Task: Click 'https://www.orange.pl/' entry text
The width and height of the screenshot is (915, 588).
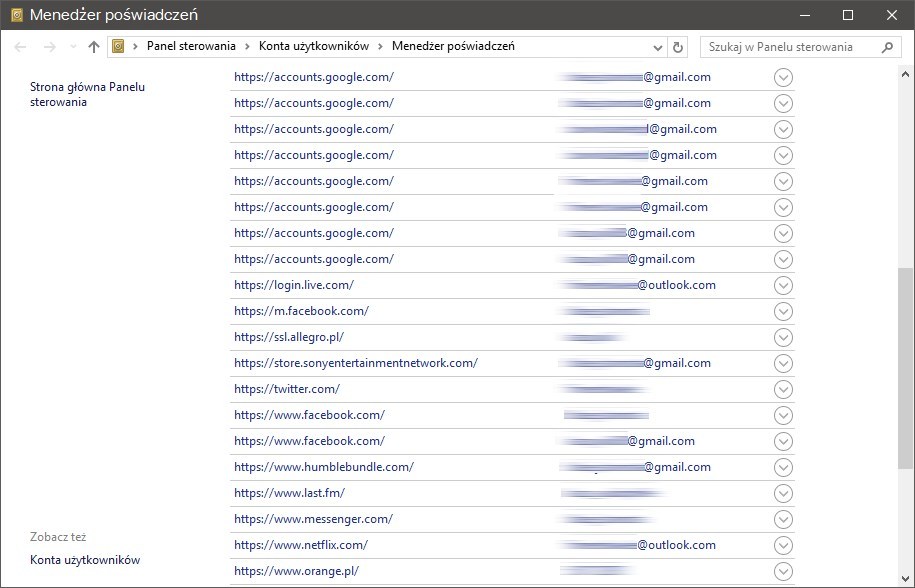Action: (x=296, y=571)
